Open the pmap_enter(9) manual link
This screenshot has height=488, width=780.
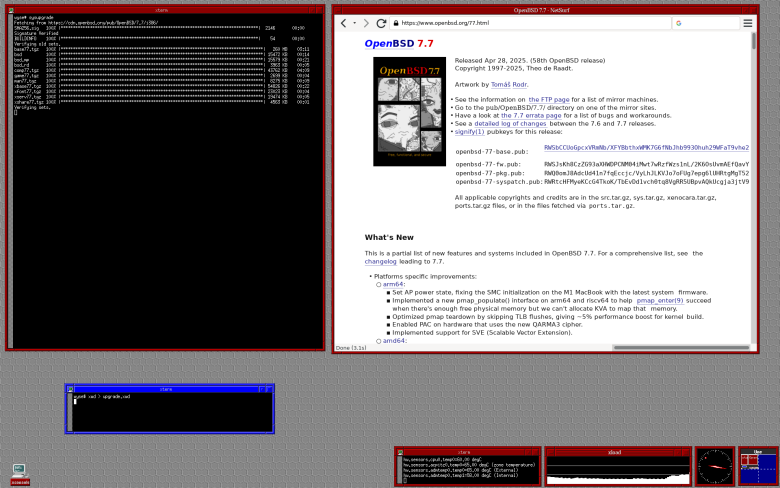pos(660,300)
